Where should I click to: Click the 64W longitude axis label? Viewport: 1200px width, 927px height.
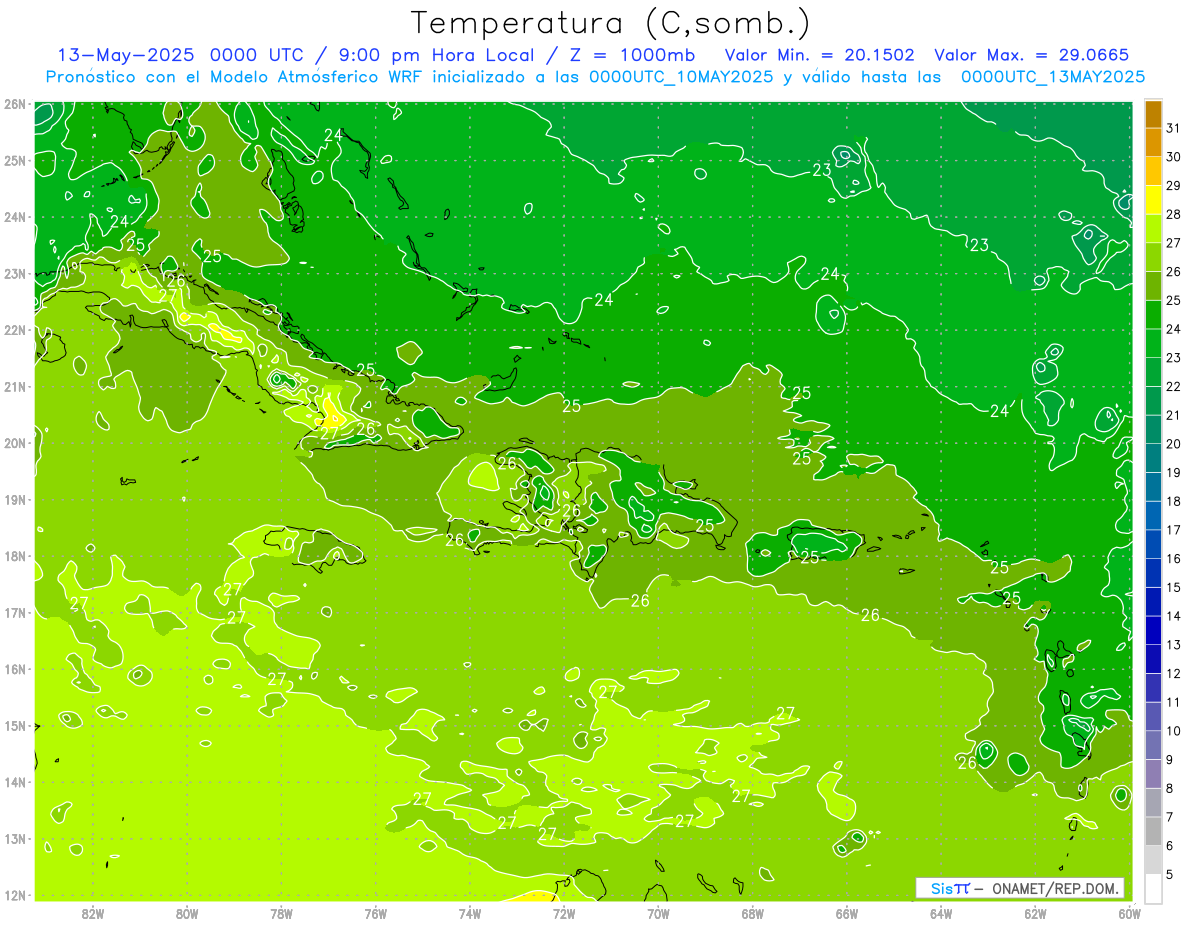(x=941, y=913)
